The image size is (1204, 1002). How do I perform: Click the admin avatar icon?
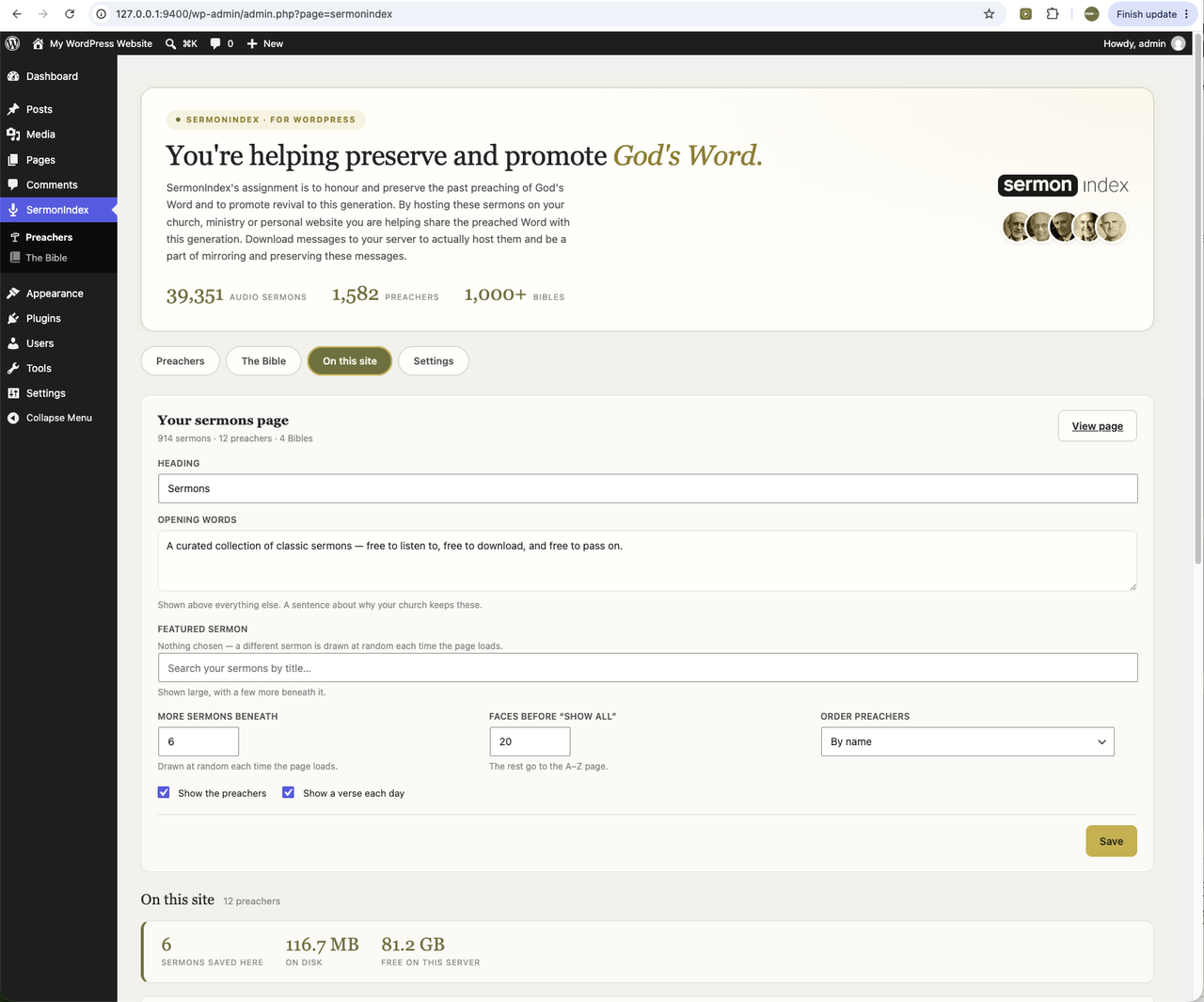pyautogui.click(x=1178, y=43)
